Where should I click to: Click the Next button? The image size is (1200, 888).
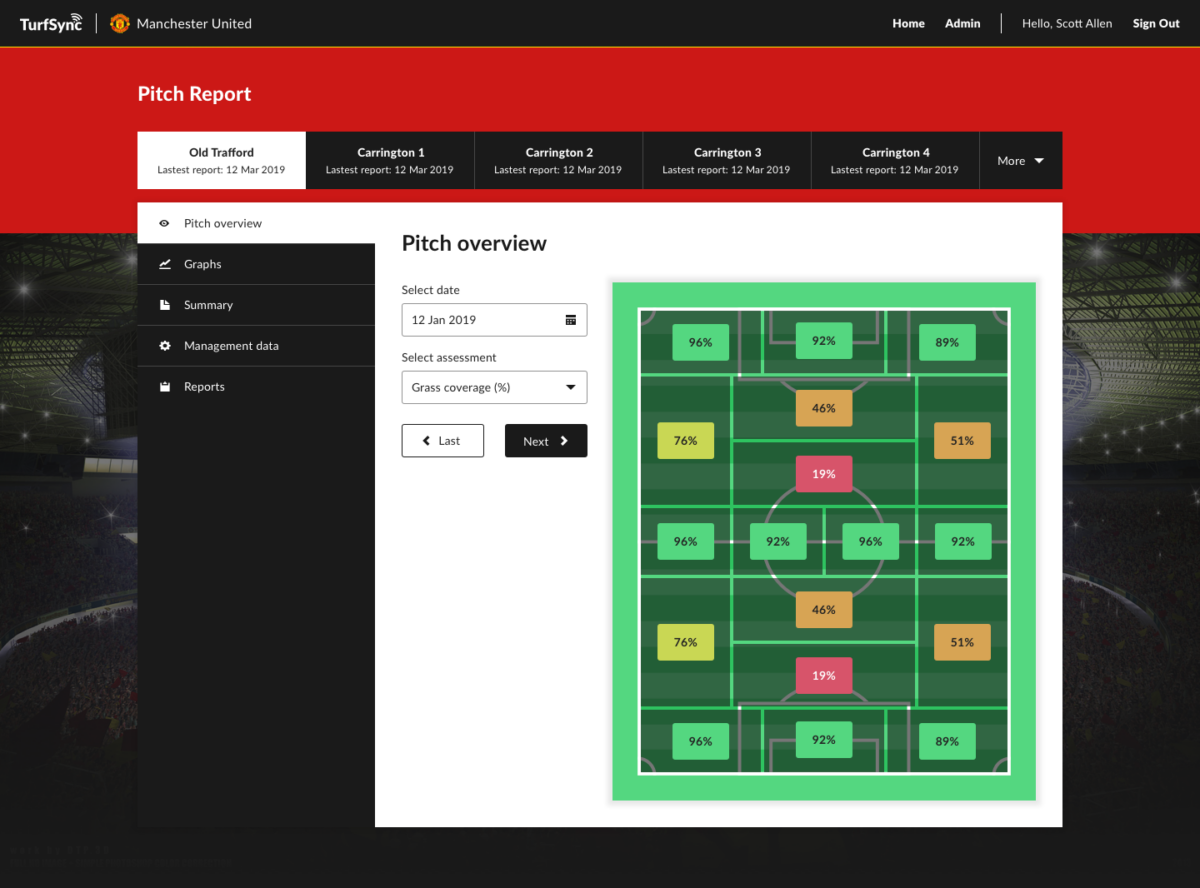546,440
